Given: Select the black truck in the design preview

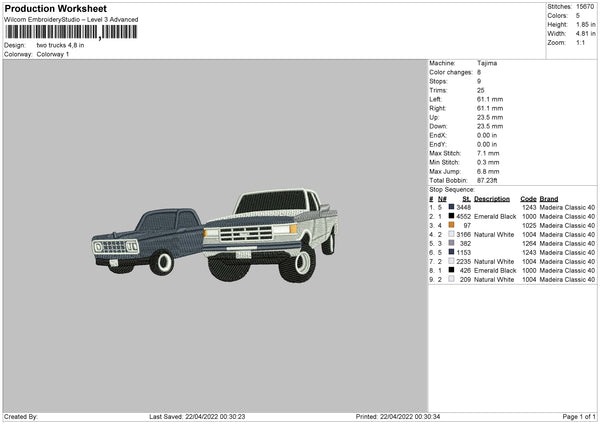Looking at the screenshot, I should tap(140, 240).
